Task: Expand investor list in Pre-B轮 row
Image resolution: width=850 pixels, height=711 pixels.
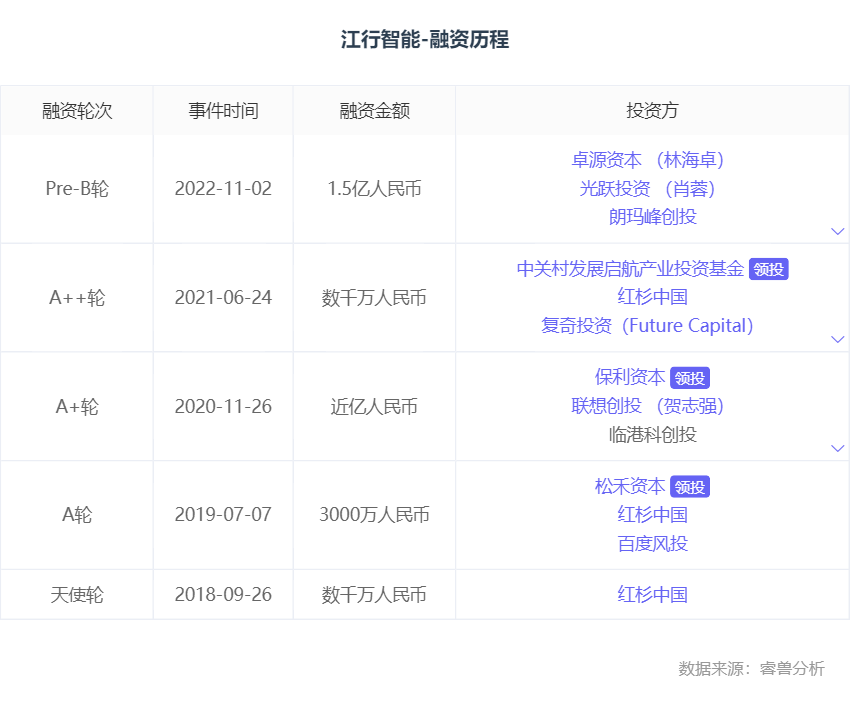Action: [838, 231]
